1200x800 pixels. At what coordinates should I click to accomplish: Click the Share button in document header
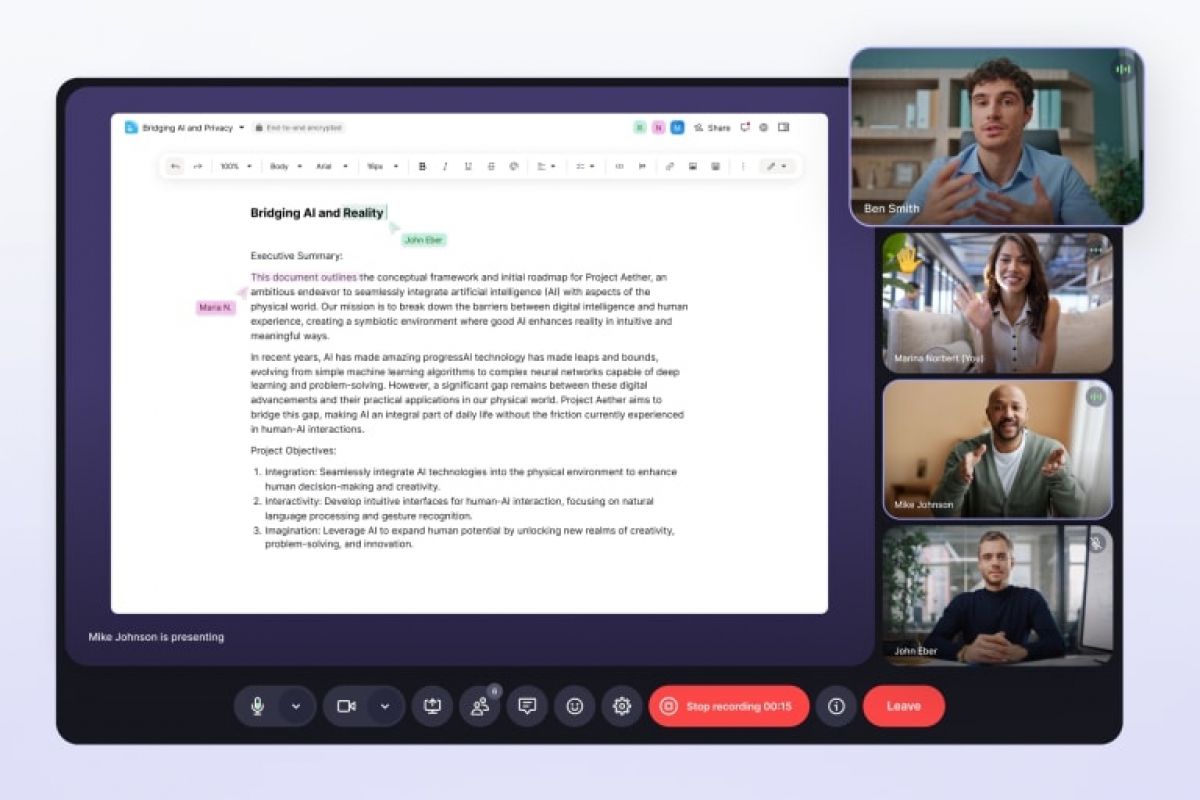pyautogui.click(x=713, y=128)
